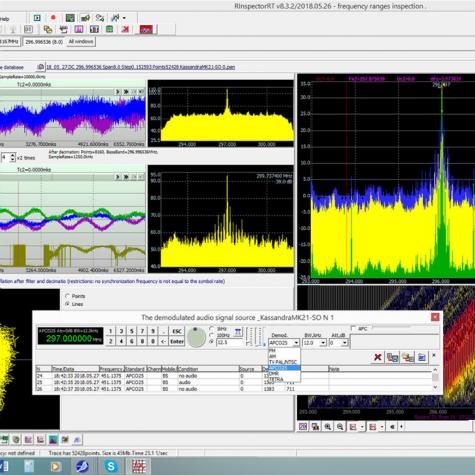Click the red signal graph icon in toolbar
This screenshot has height=475, width=475.
[146, 29]
